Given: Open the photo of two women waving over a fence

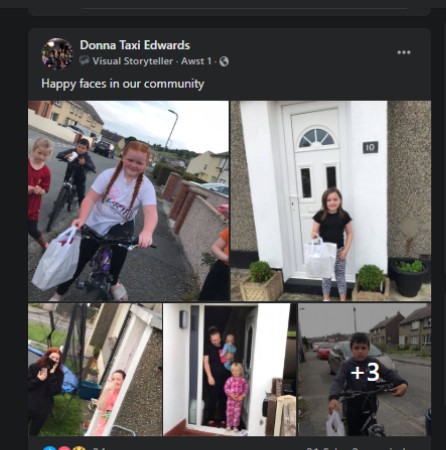Looking at the screenshot, I should point(95,369).
